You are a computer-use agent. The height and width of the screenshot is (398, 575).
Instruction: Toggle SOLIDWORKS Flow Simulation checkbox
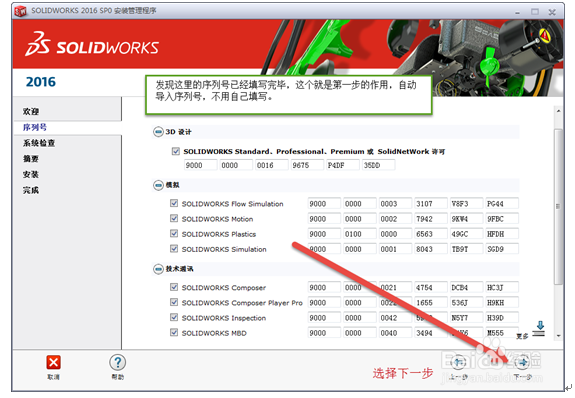[174, 203]
